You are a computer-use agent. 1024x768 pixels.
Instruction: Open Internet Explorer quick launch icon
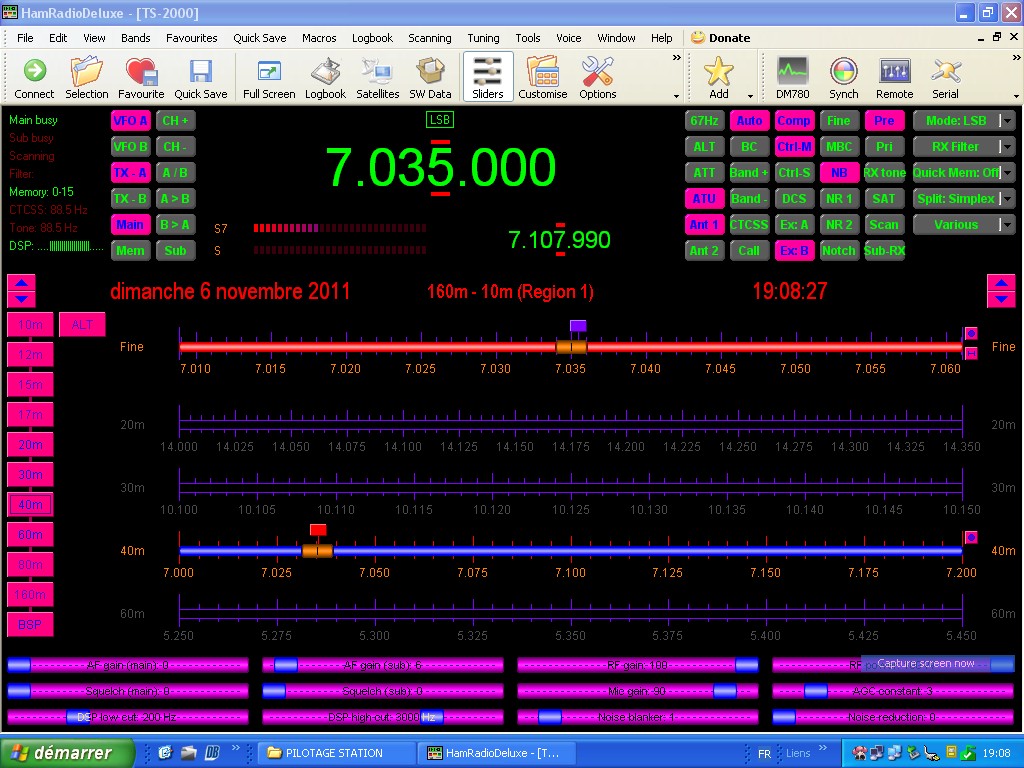click(x=165, y=752)
